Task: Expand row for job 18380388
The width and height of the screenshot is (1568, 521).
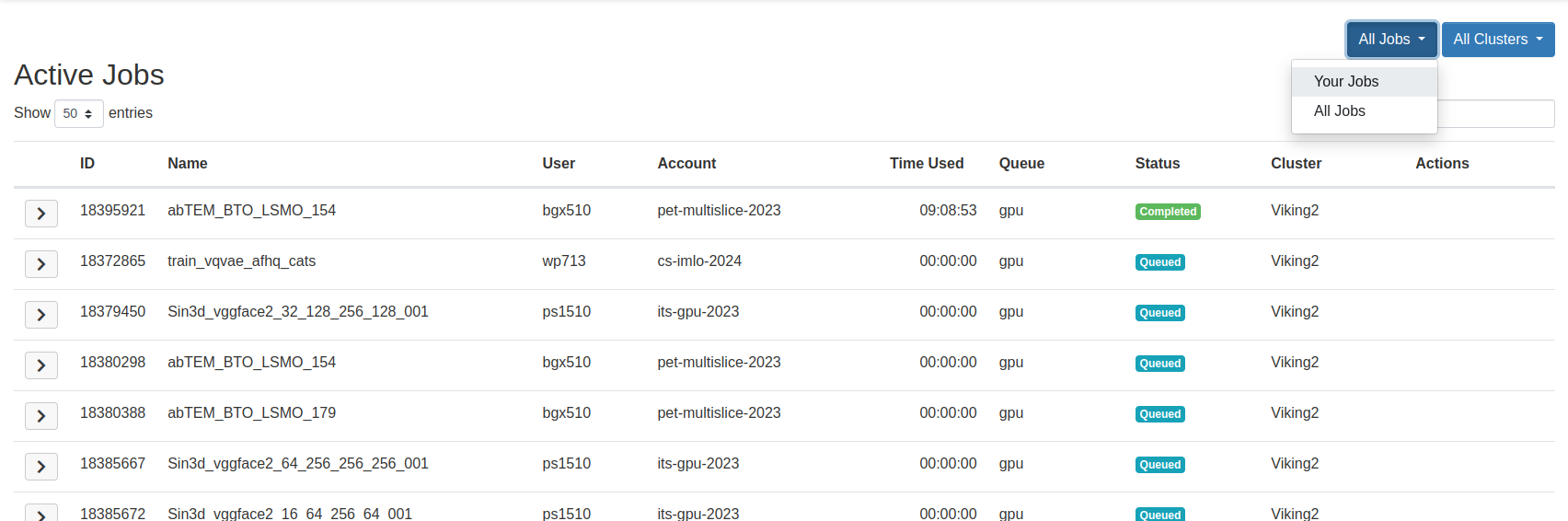Action: pos(41,416)
